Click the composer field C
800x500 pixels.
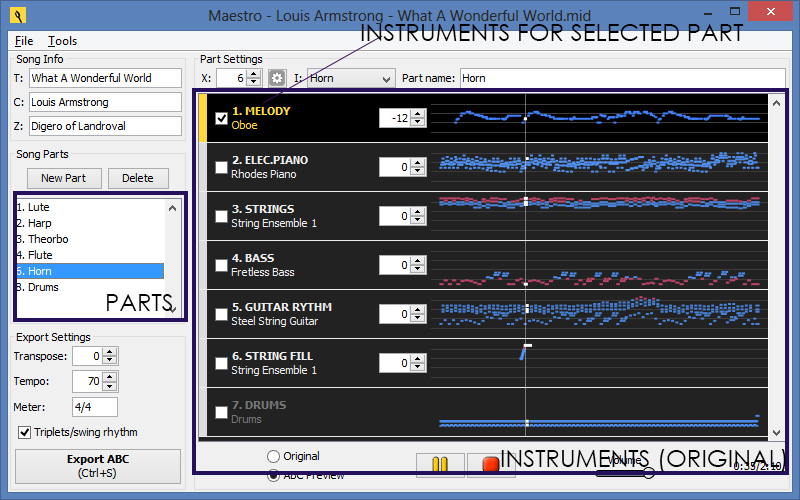[x=105, y=102]
